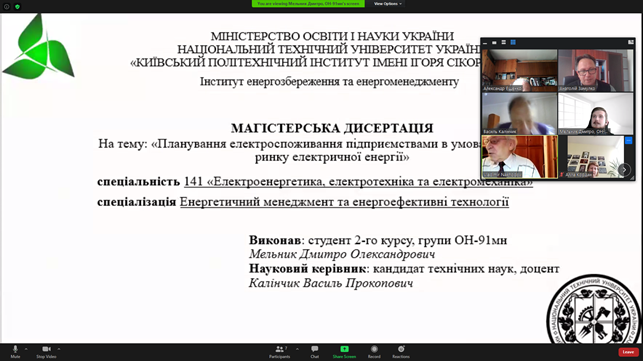The width and height of the screenshot is (643, 361).
Task: Open video options arrow beside Stop Video
Action: click(x=59, y=349)
